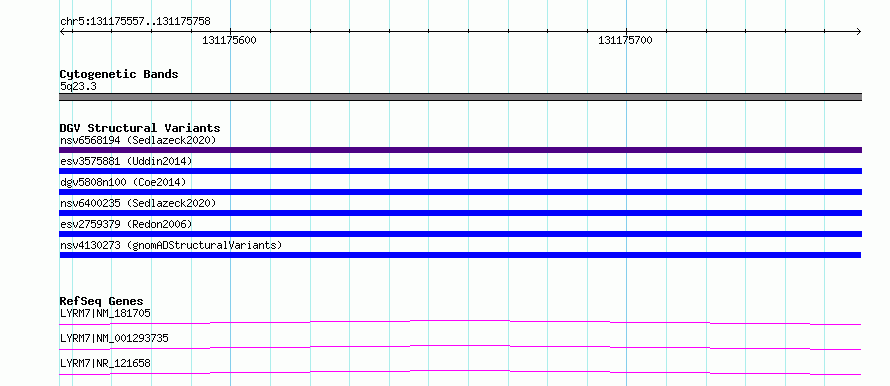This screenshot has height=386, width=890.
Task: Select the blue bar under dgv5808n100
Action: (x=461, y=192)
